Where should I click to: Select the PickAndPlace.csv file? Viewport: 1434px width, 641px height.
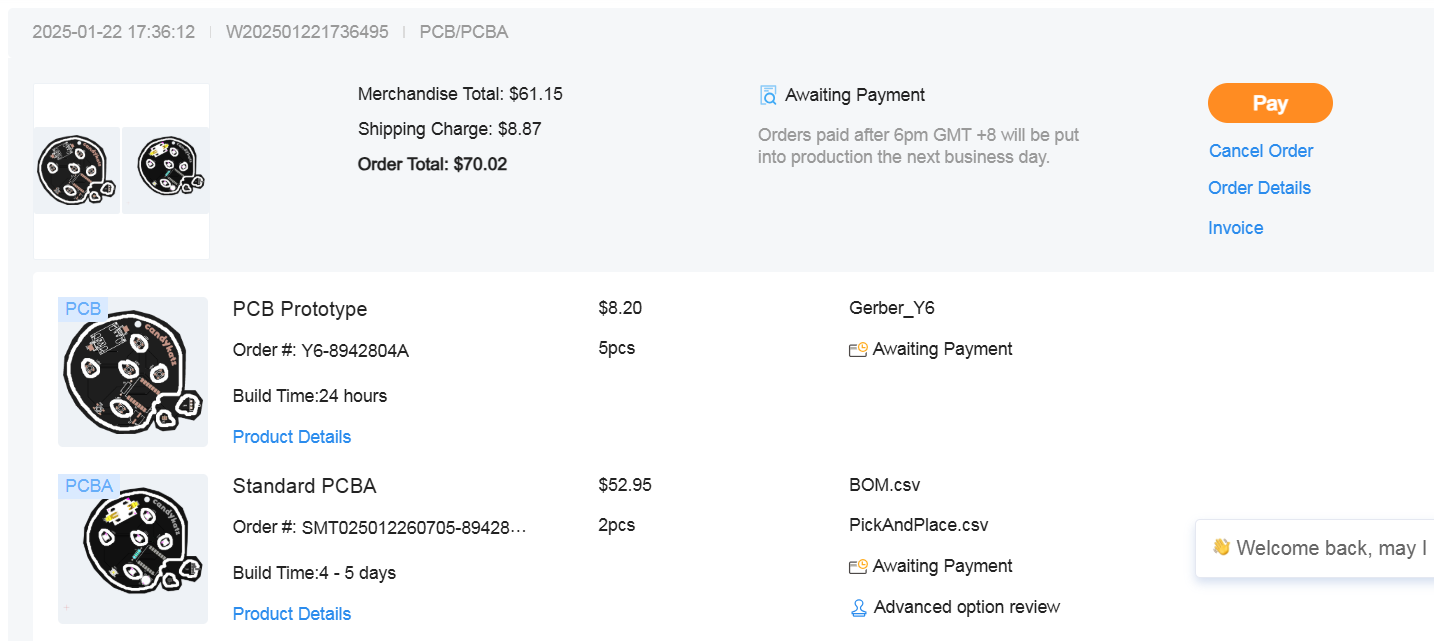[918, 525]
